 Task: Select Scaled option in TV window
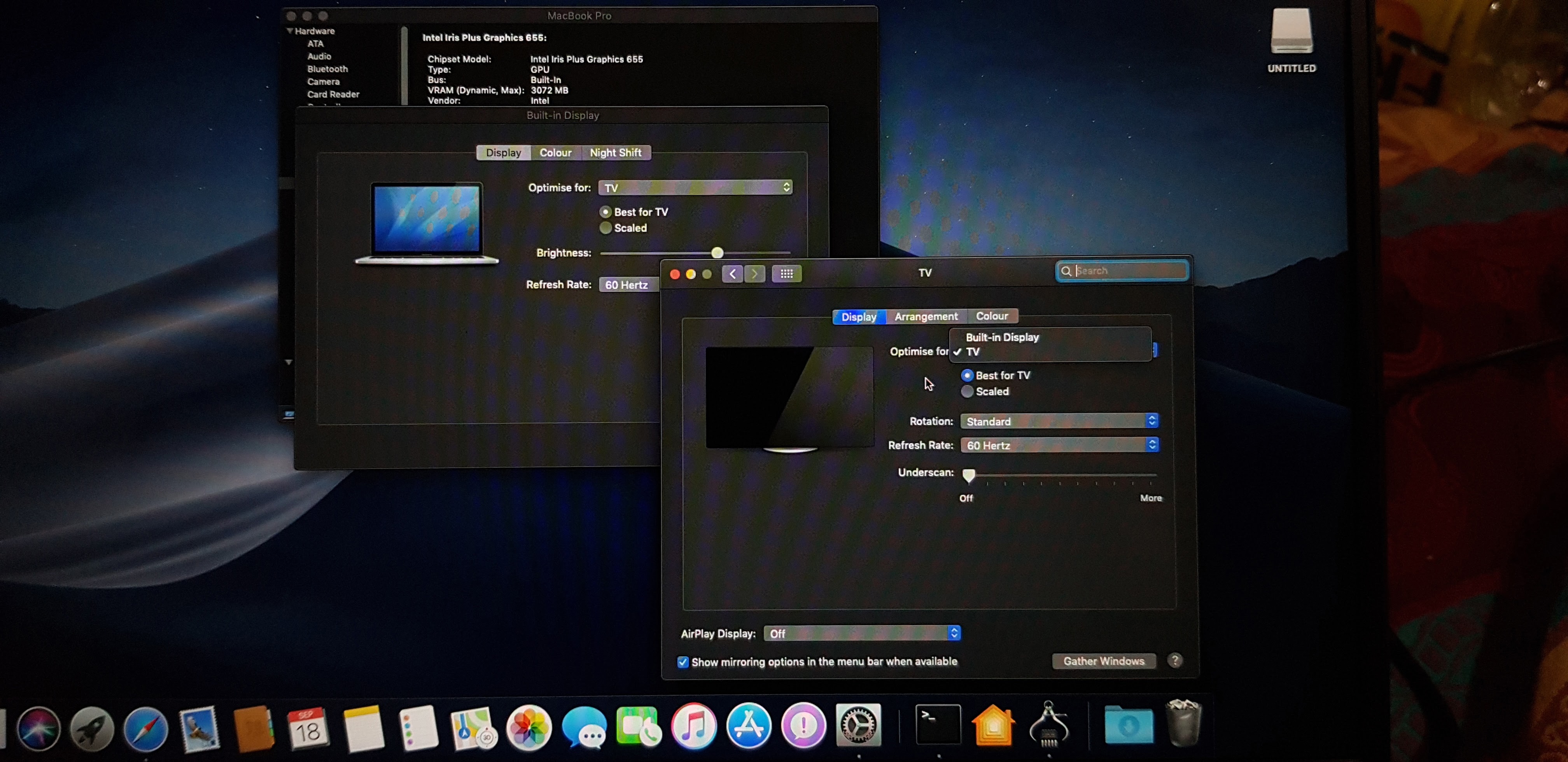tap(967, 391)
